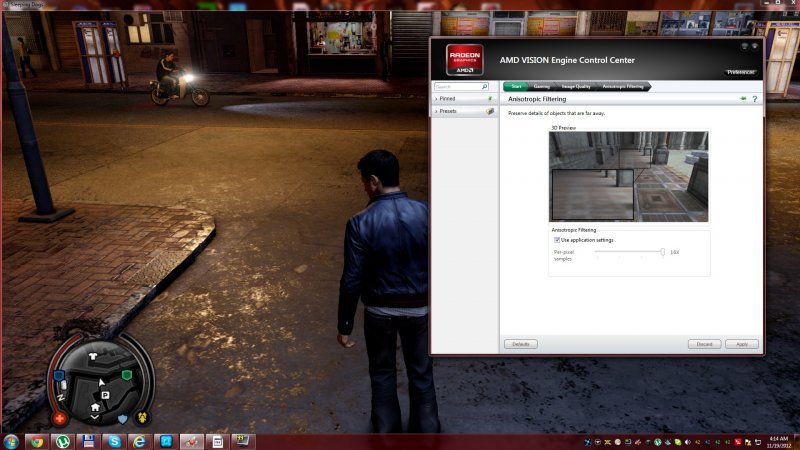Click the fan tray icon

[x=587, y=442]
